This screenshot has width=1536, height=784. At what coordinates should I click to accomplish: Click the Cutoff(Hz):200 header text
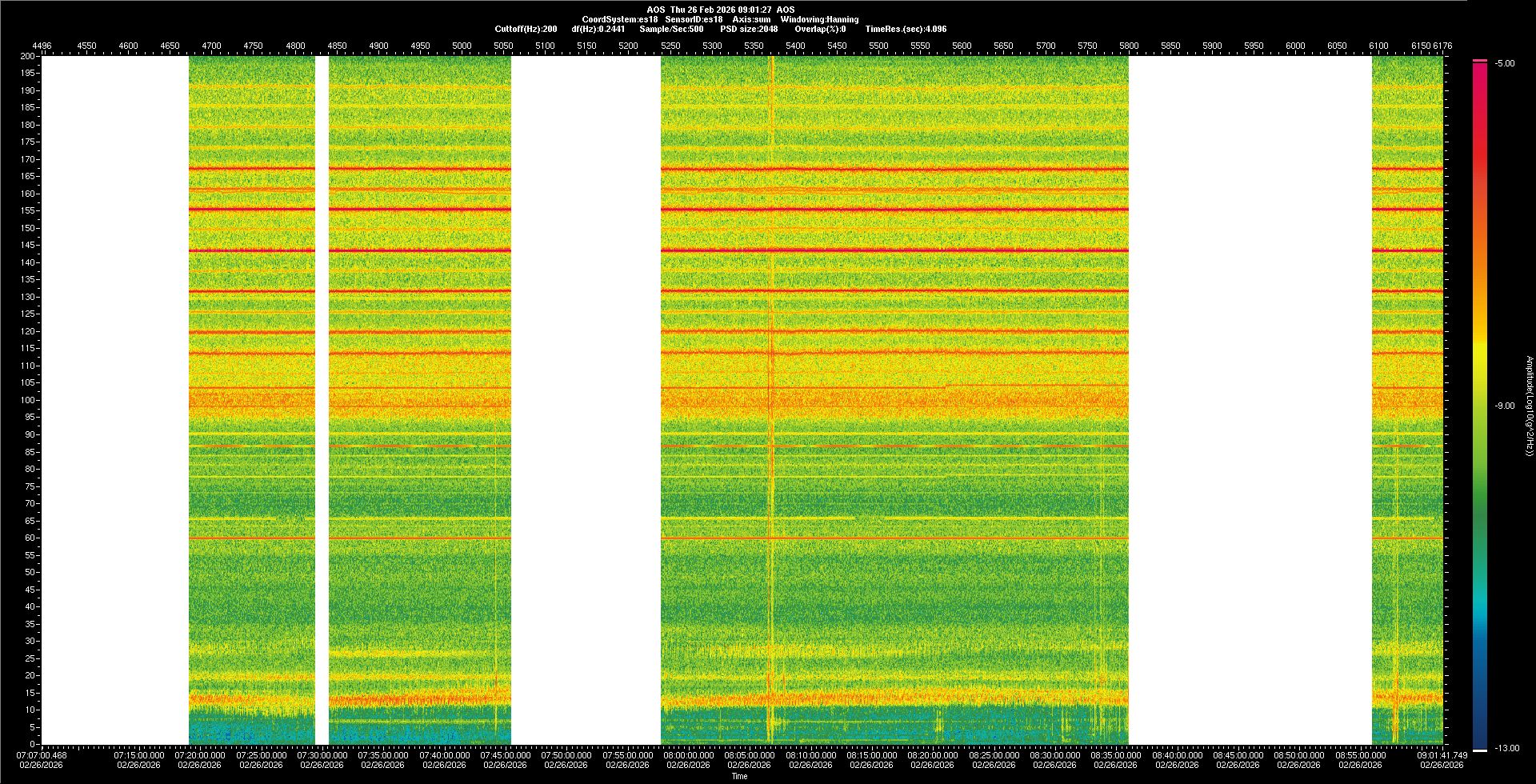click(x=526, y=29)
